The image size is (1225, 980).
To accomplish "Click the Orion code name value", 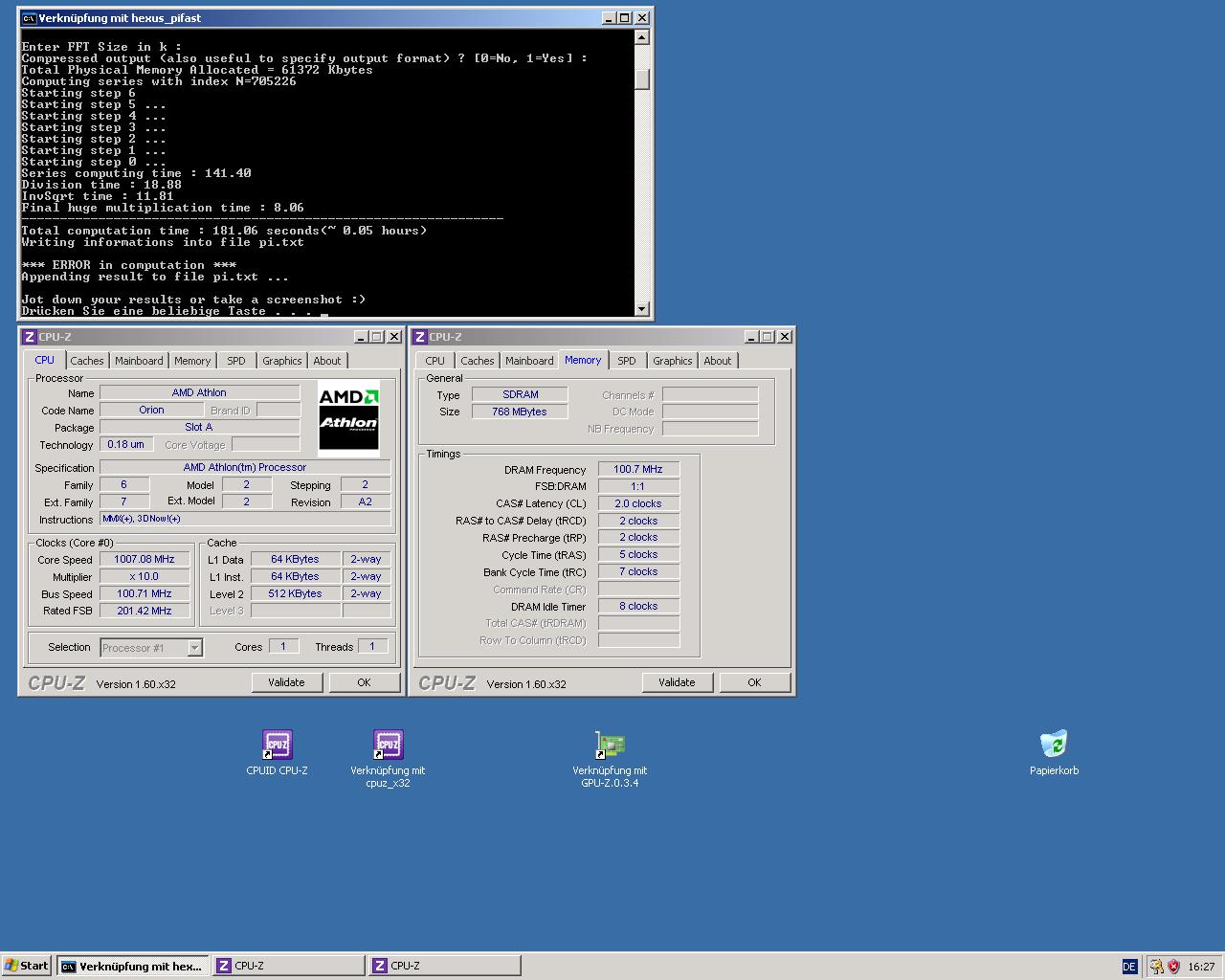I will point(151,410).
